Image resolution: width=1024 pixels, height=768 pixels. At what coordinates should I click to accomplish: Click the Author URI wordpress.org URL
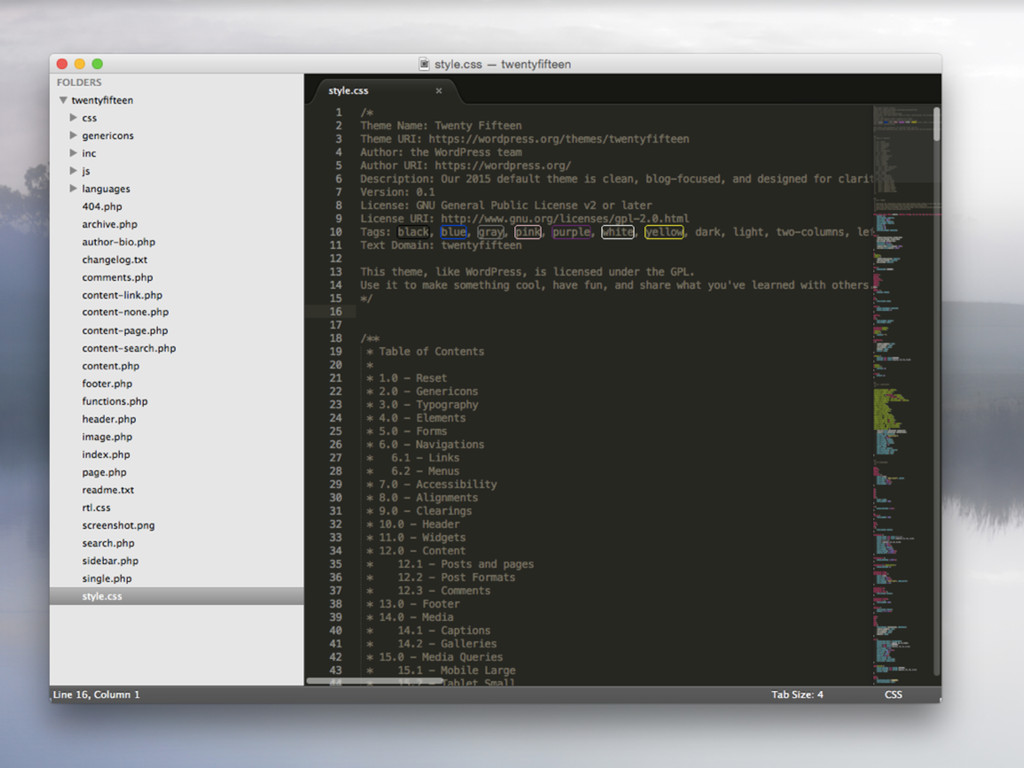pos(503,165)
